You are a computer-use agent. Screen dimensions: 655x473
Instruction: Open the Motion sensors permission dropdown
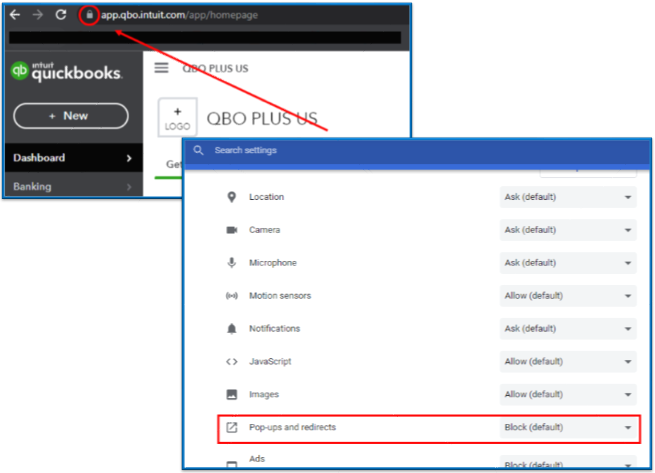pos(568,296)
